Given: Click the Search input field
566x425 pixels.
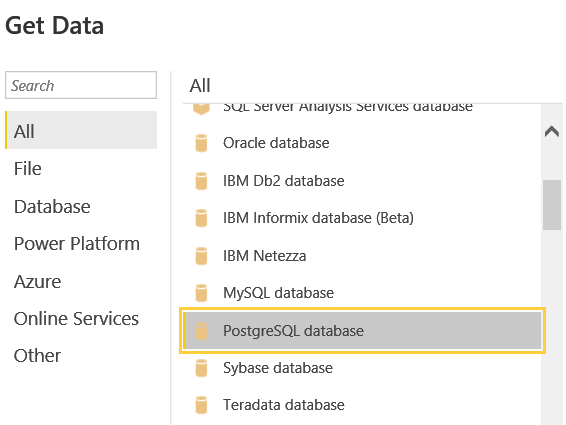Looking at the screenshot, I should (x=81, y=85).
